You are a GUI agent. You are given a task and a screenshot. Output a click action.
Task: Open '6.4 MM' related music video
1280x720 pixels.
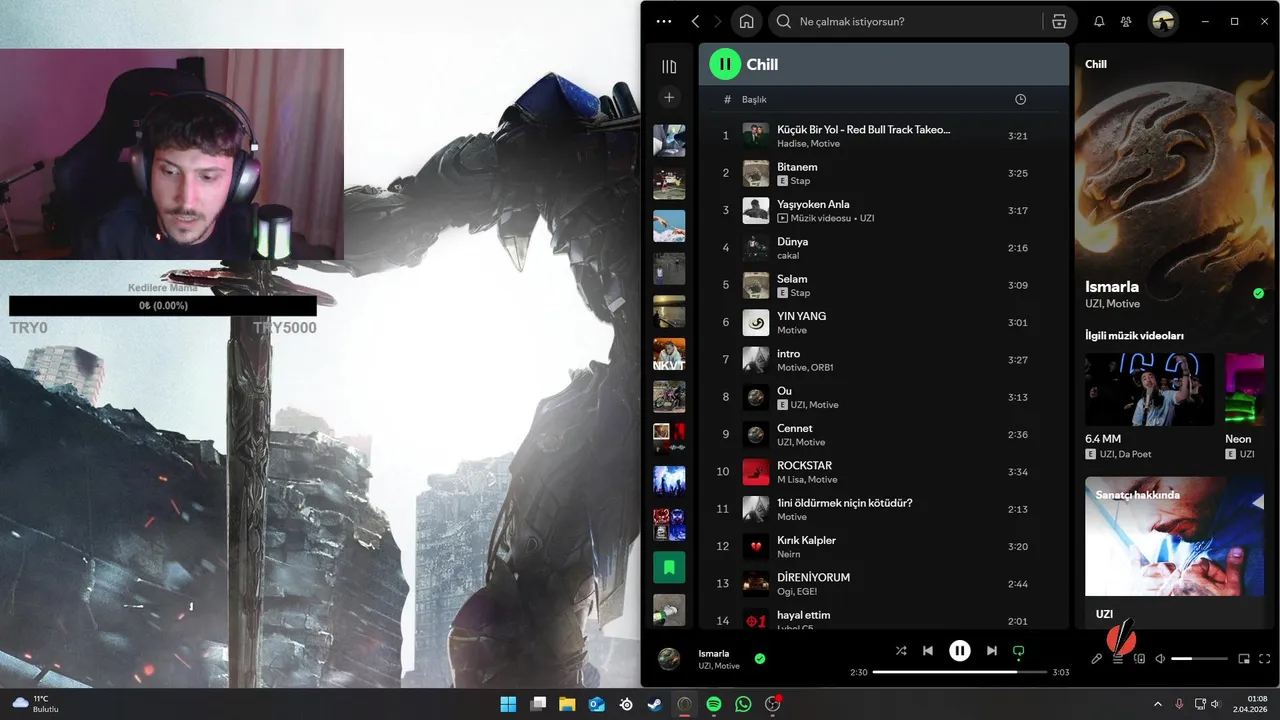click(x=1149, y=390)
